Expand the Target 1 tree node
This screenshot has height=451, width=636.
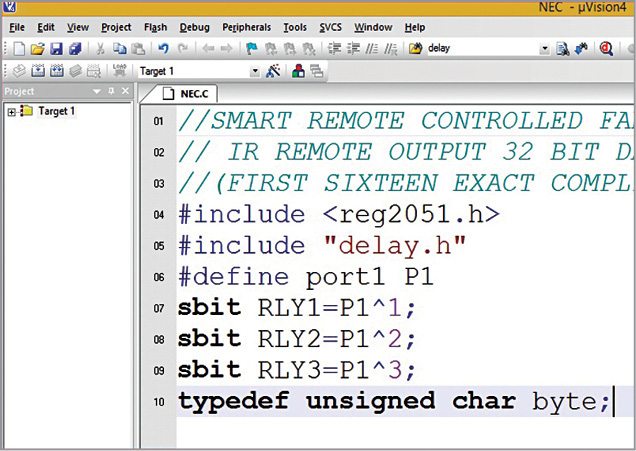pos(12,111)
